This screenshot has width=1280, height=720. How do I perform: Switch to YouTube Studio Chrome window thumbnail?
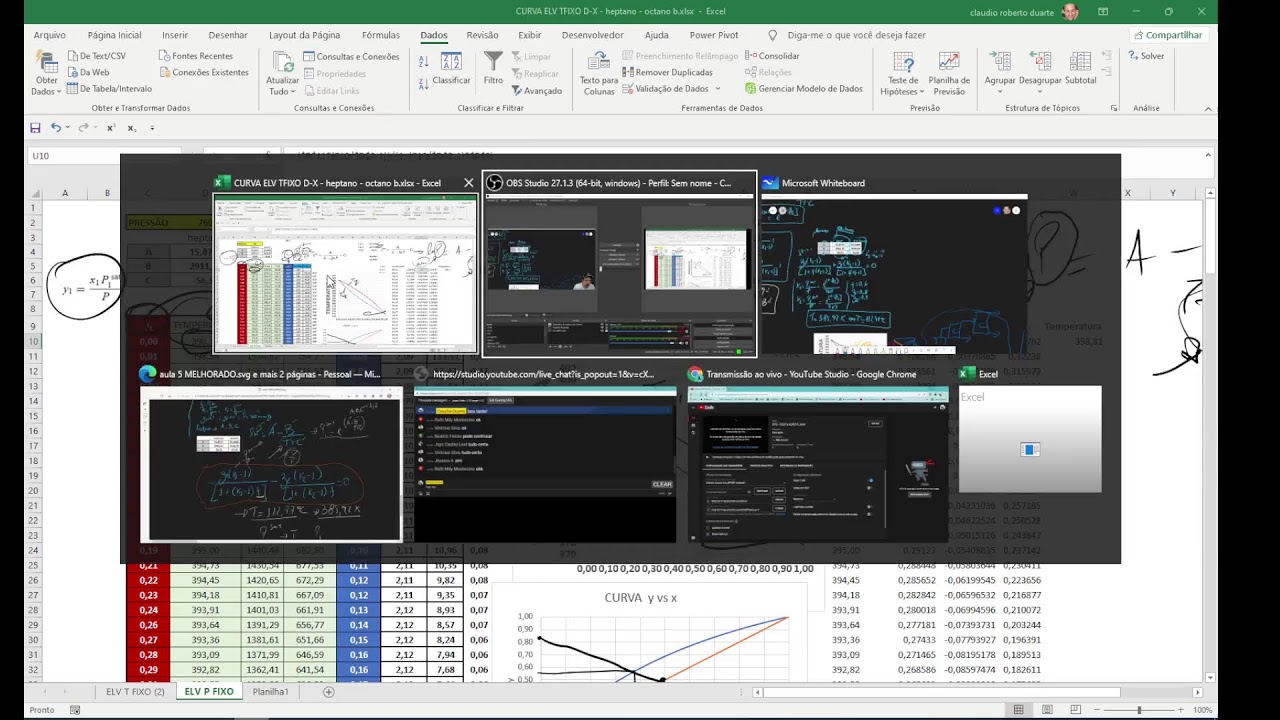click(x=818, y=454)
